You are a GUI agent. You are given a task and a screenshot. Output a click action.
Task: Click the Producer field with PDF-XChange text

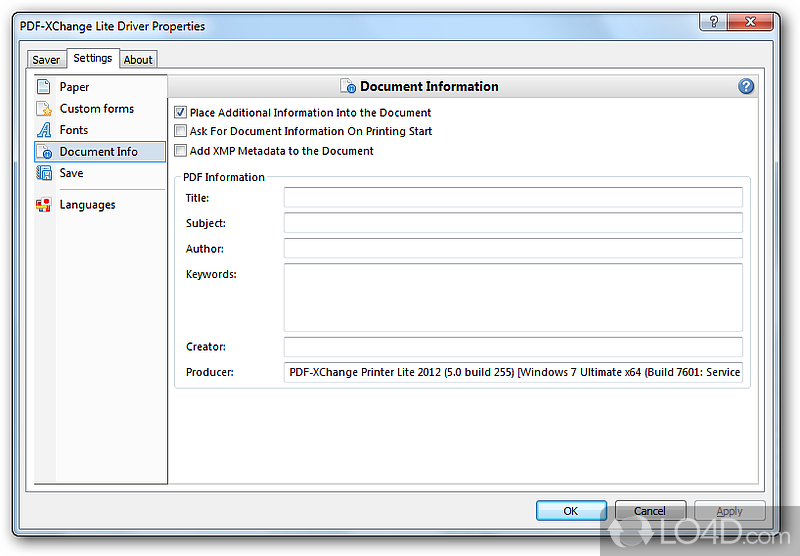513,372
